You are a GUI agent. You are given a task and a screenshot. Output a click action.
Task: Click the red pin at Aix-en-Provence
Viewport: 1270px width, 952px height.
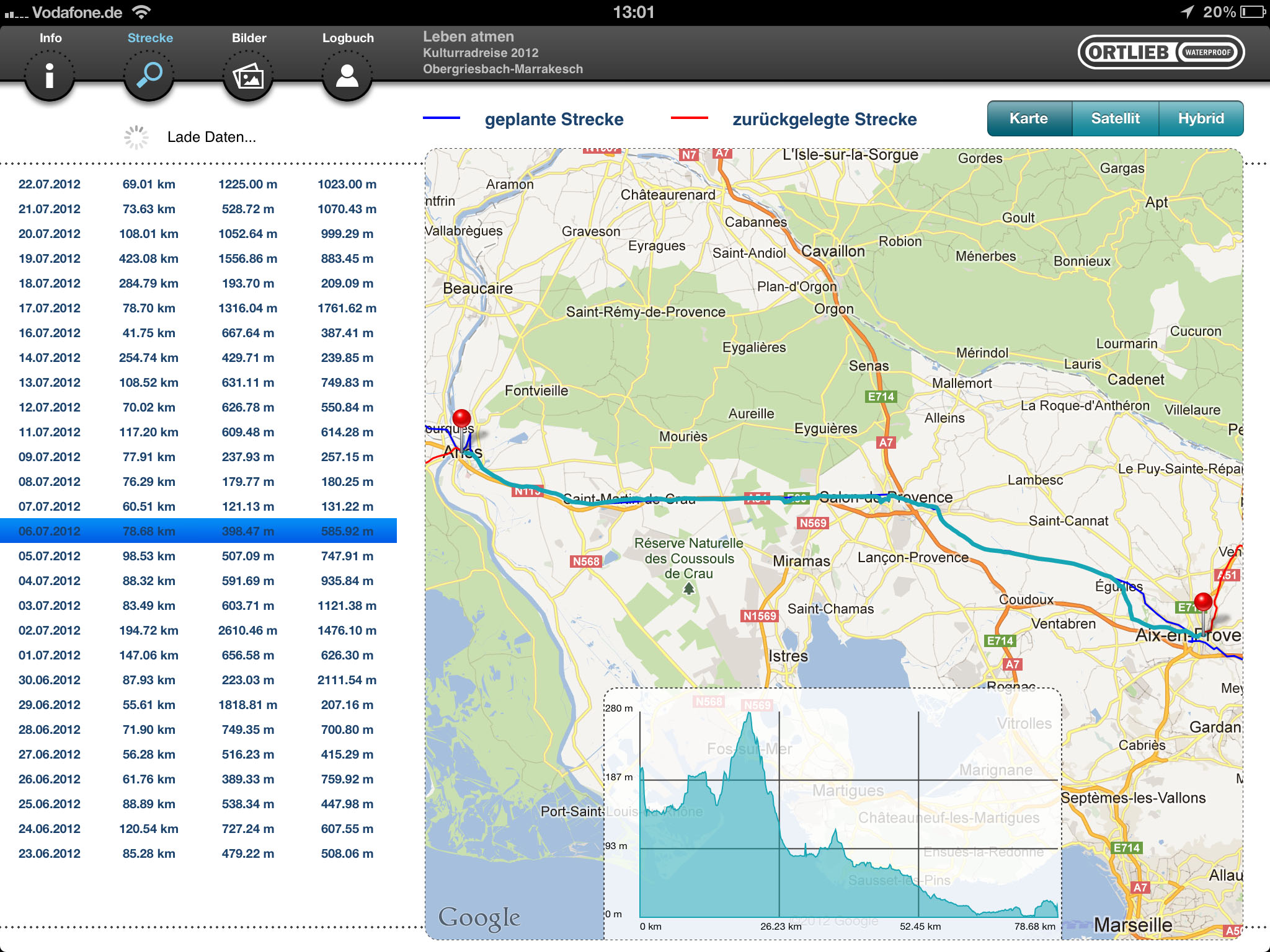(1203, 602)
